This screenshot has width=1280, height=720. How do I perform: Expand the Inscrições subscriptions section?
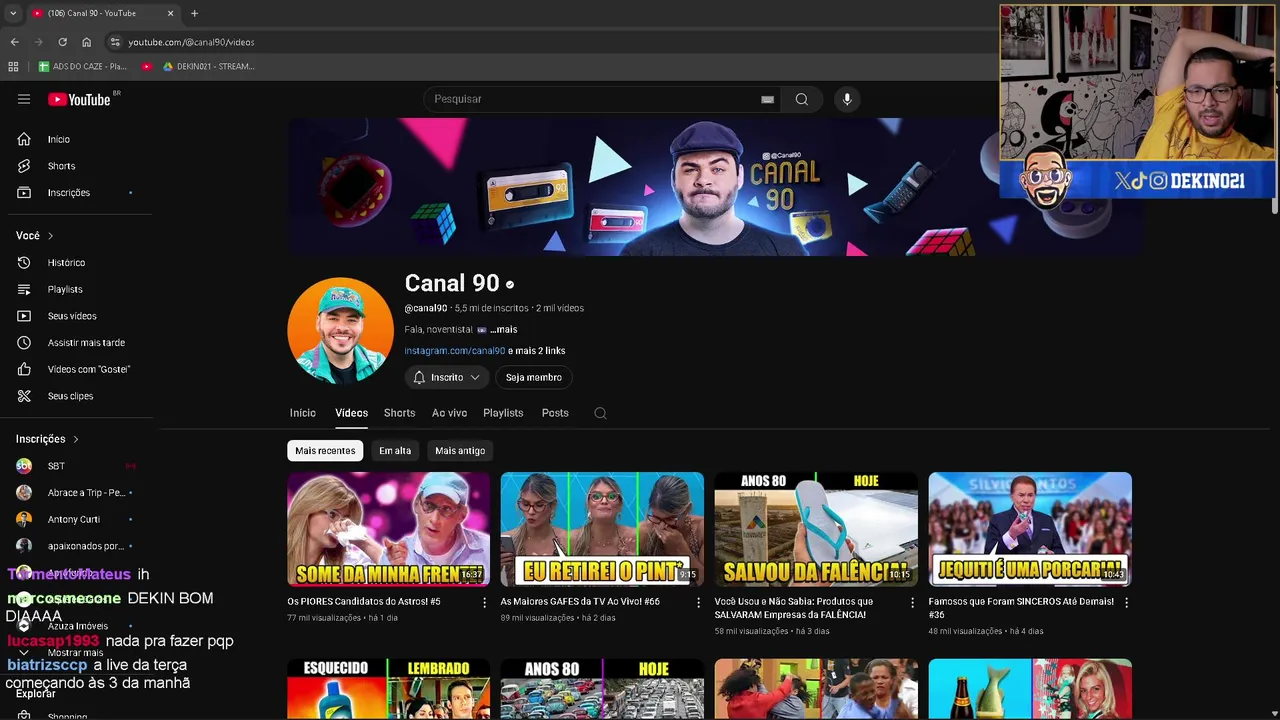(47, 439)
